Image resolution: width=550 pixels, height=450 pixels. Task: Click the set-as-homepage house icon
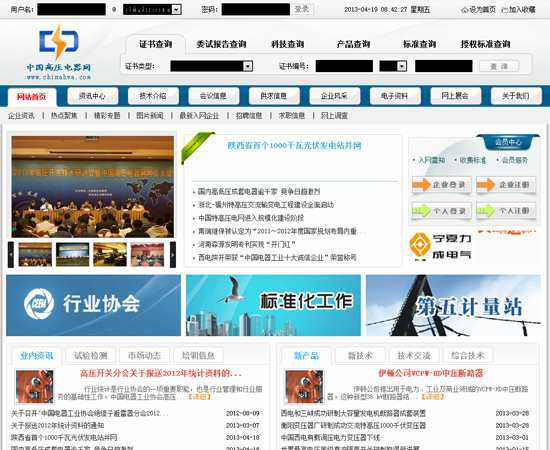tap(464, 10)
